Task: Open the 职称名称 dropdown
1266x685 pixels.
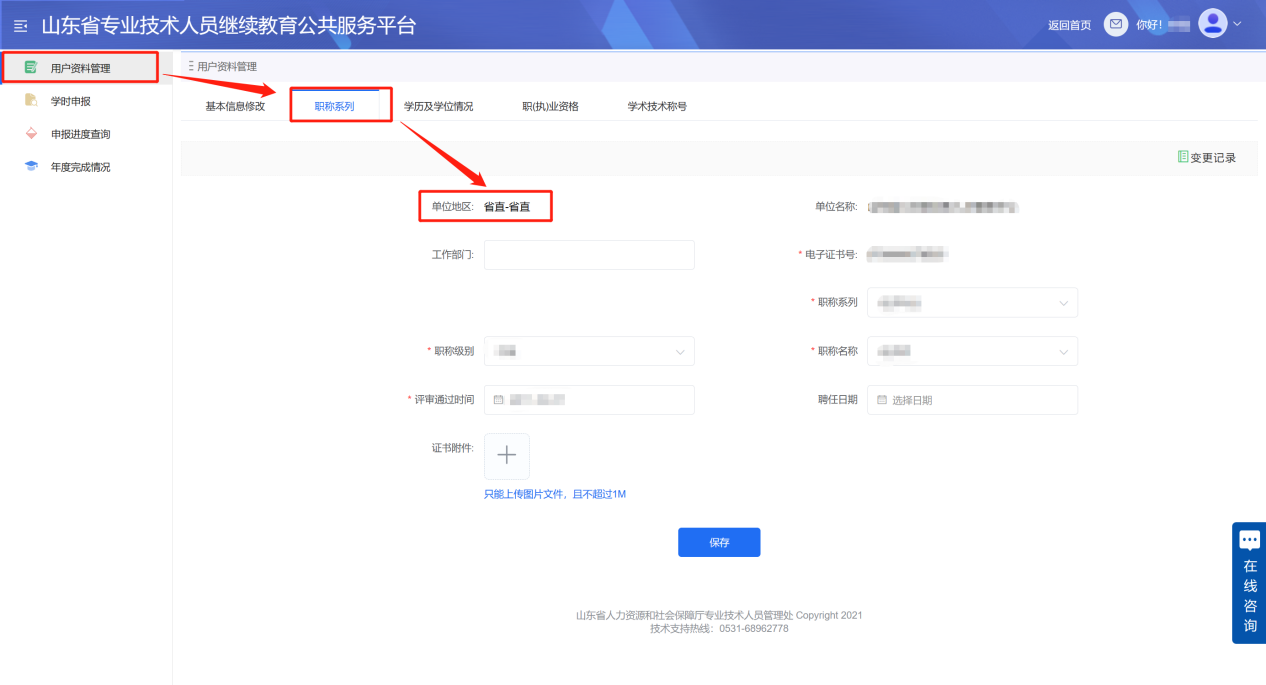Action: 971,351
